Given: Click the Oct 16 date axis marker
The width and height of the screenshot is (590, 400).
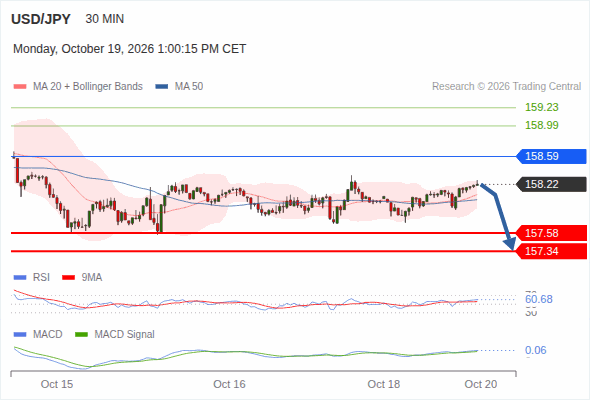Looking at the screenshot, I should 229,384.
